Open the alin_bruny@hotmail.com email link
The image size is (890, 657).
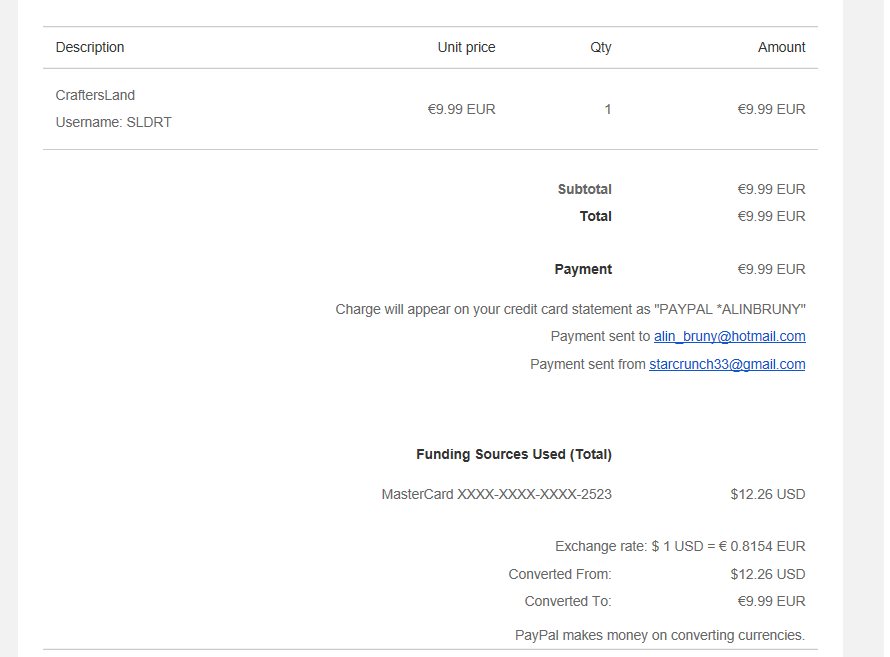point(729,337)
